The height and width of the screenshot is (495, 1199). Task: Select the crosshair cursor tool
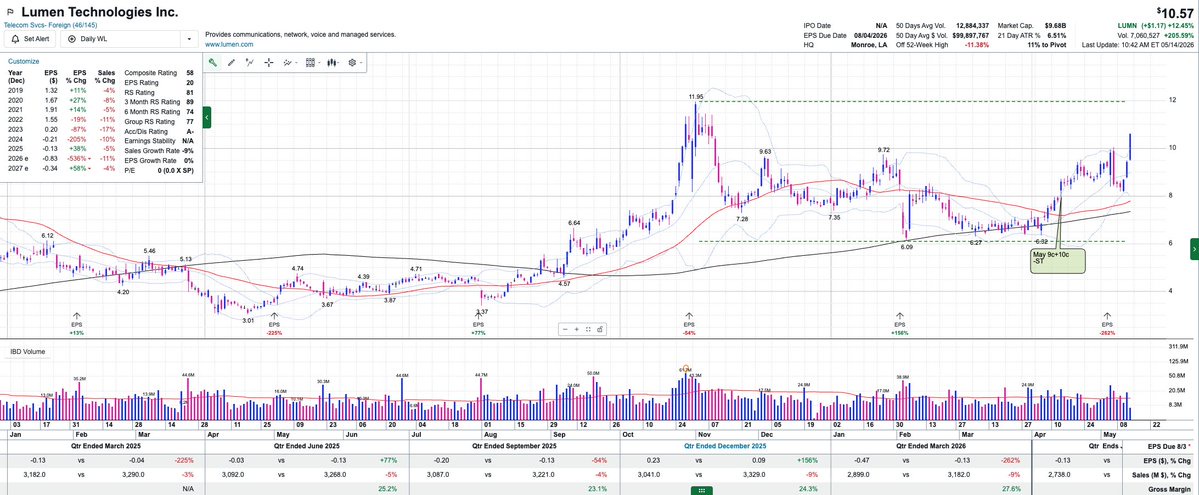point(269,63)
